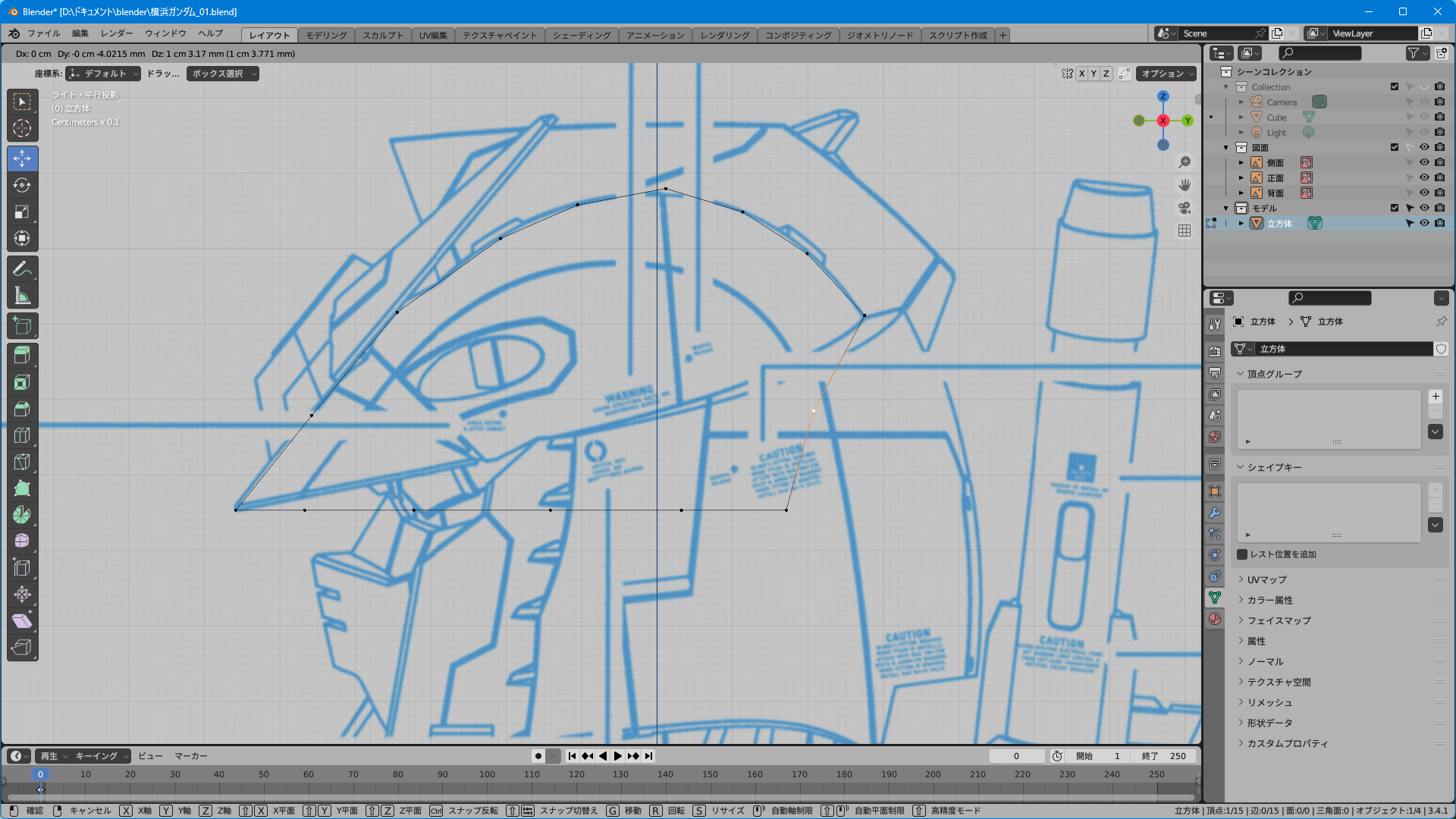Click the 終了 250 end frame field
The height and width of the screenshot is (819, 1456).
tap(1164, 756)
